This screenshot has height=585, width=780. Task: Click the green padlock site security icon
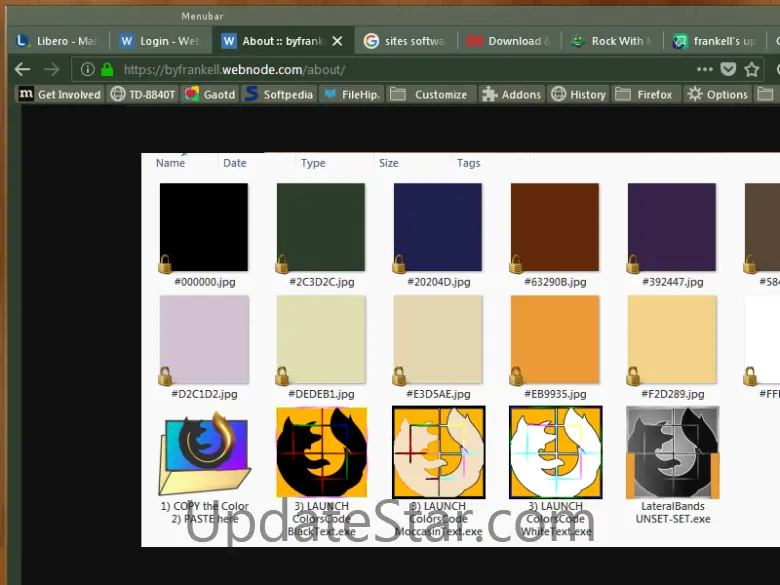point(107,70)
